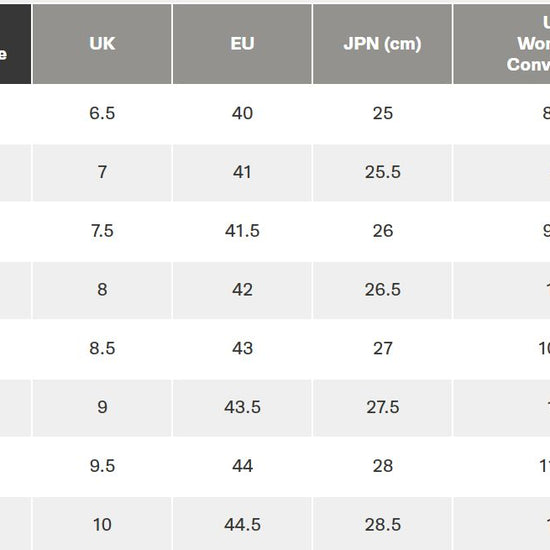Click the UK column header
Screen dimensions: 550x550
[x=102, y=44]
